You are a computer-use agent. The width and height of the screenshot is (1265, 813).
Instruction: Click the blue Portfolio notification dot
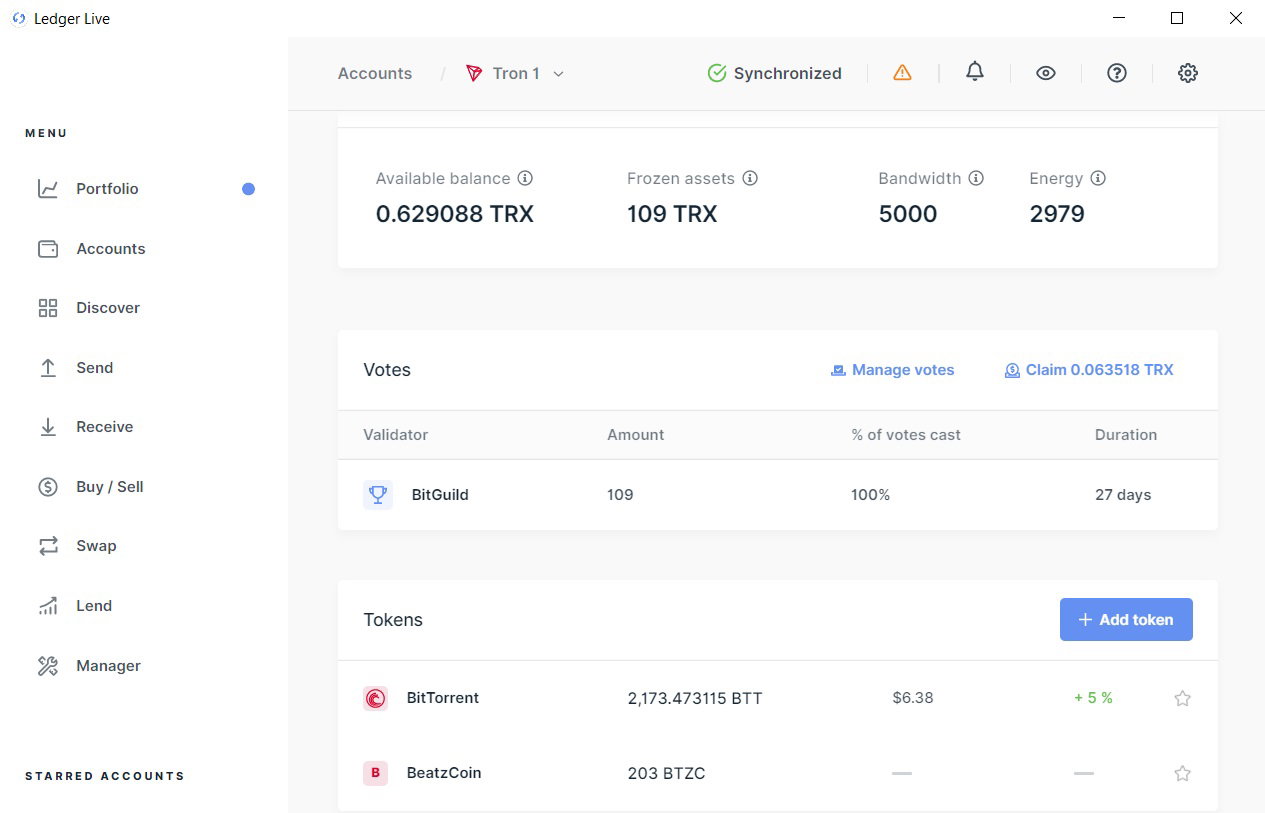249,189
